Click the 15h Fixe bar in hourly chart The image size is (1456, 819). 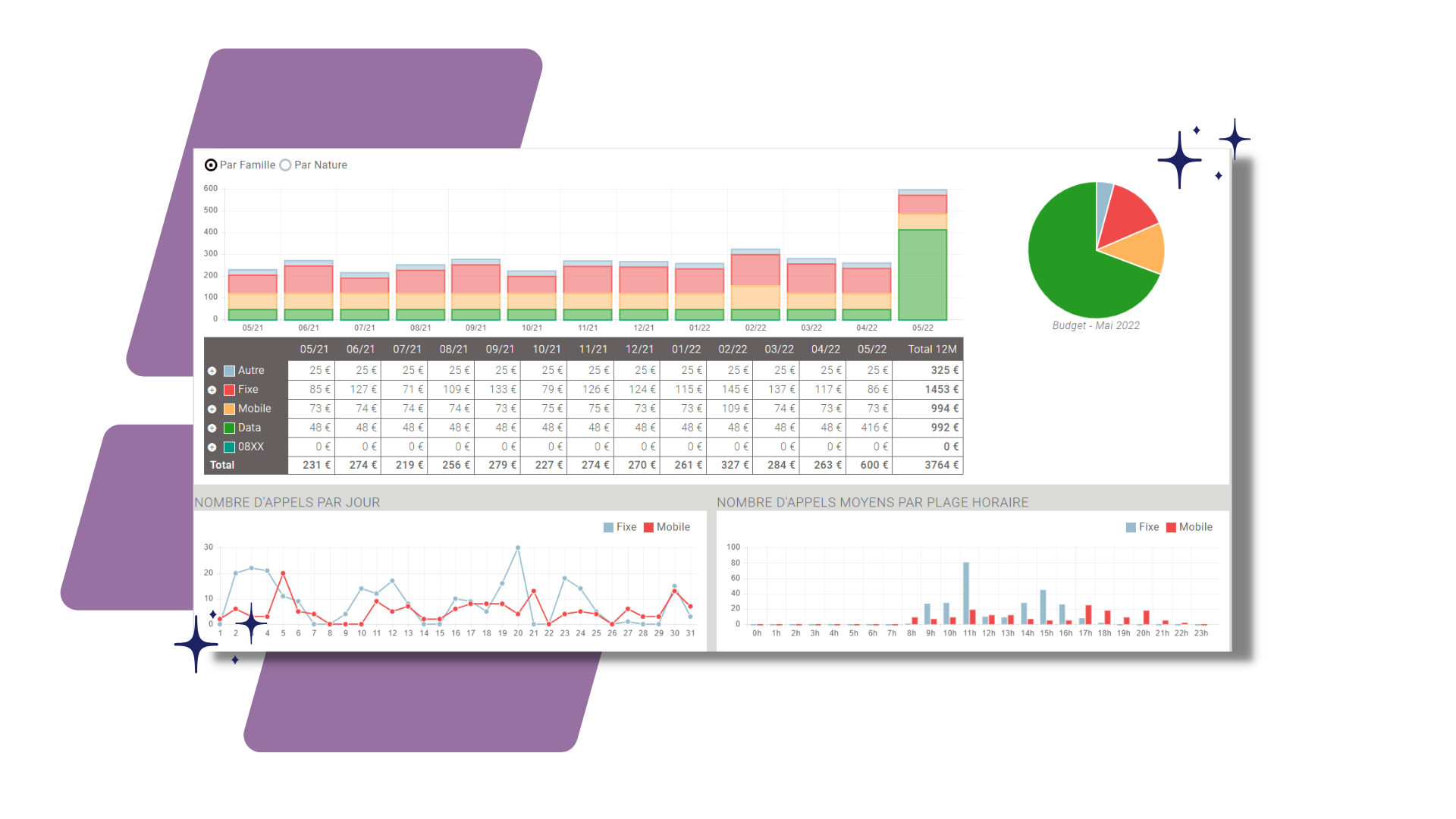tap(1043, 607)
